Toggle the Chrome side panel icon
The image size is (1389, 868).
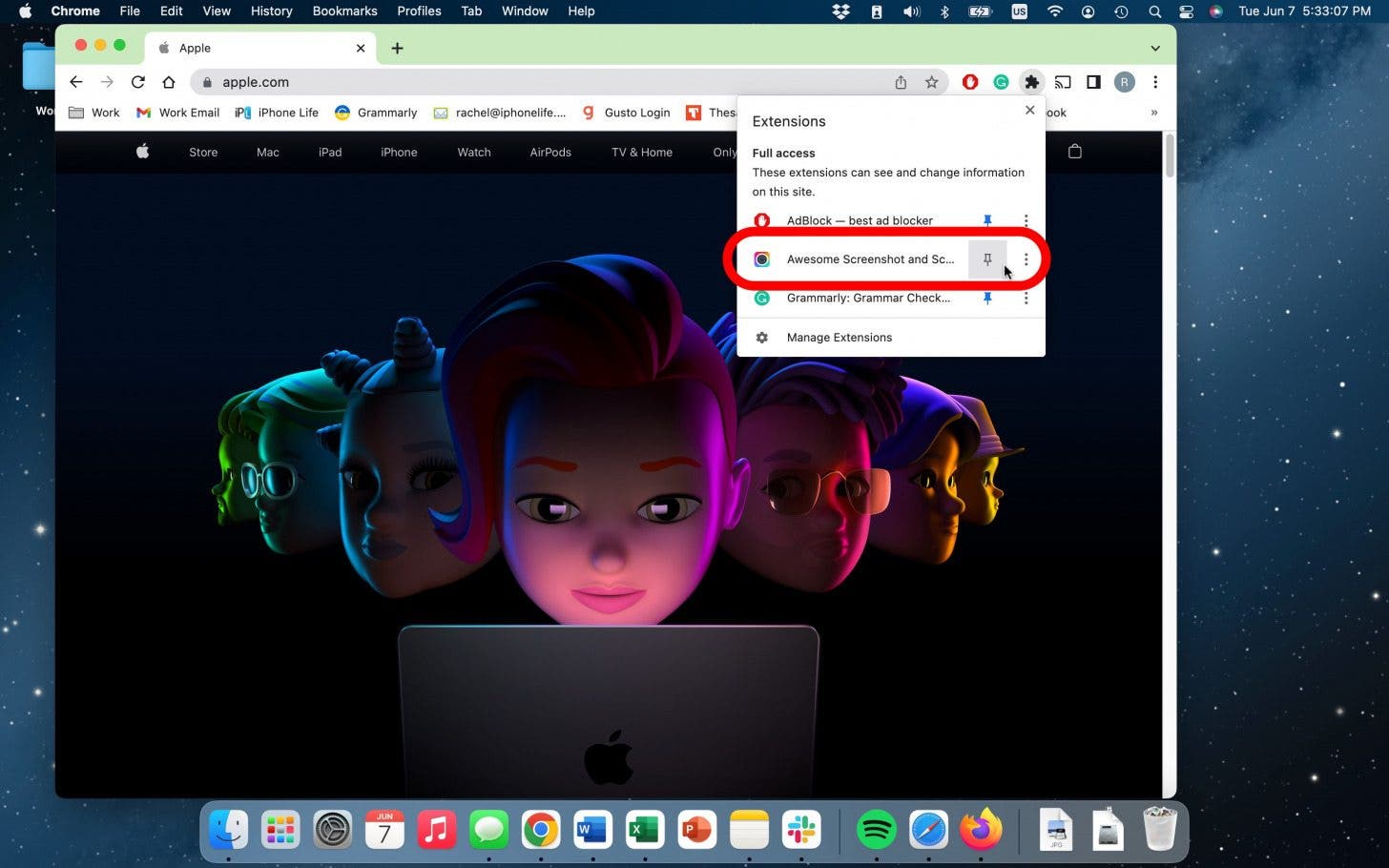[1093, 82]
